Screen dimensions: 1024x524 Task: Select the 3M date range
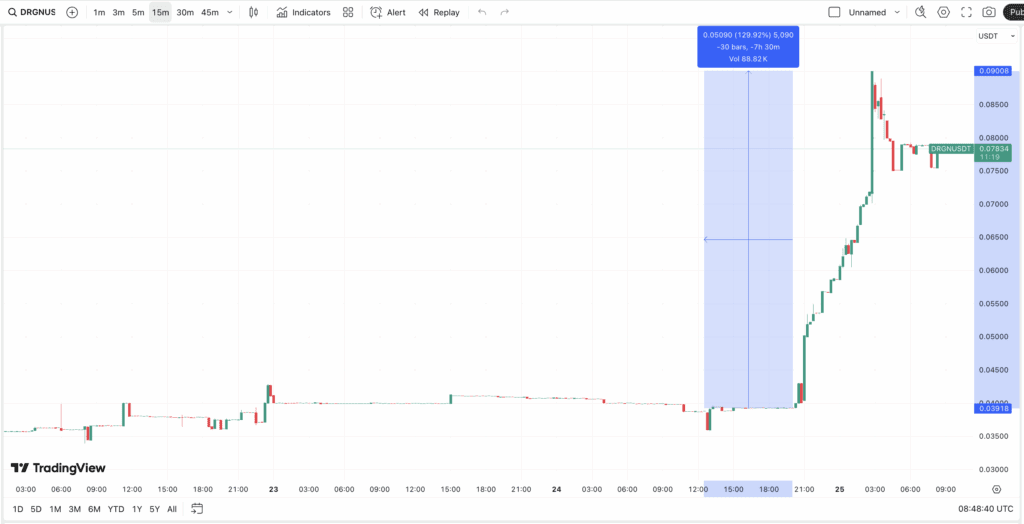[74, 509]
